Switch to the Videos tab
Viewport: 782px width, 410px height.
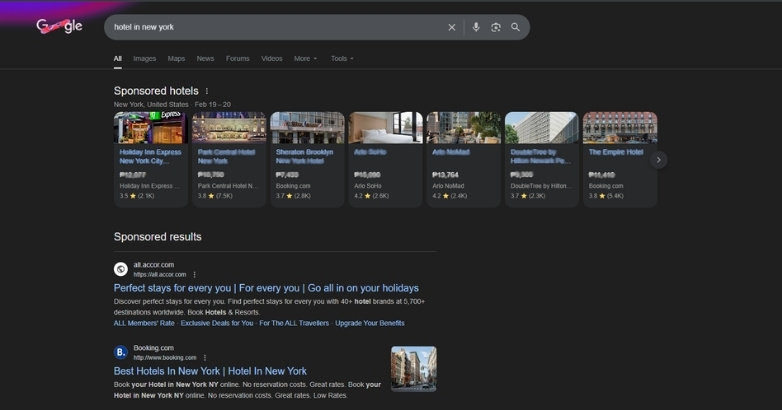pyautogui.click(x=272, y=58)
